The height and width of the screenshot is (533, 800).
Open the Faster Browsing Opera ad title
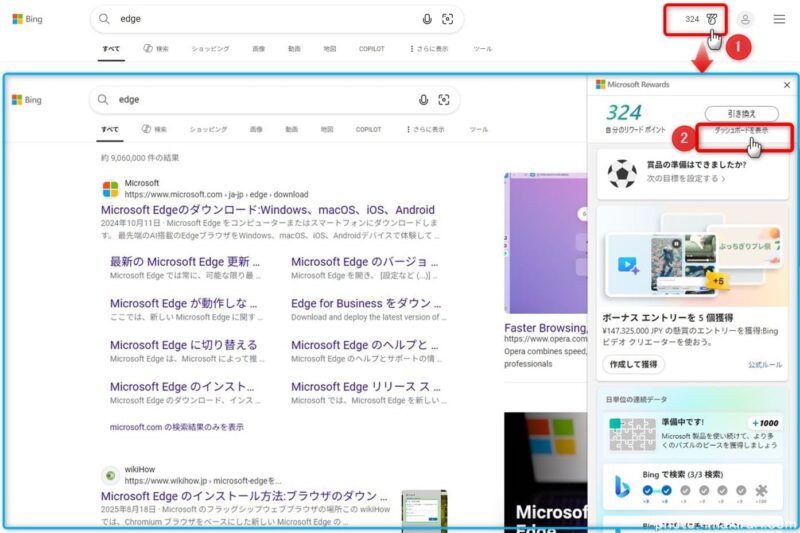tap(545, 328)
